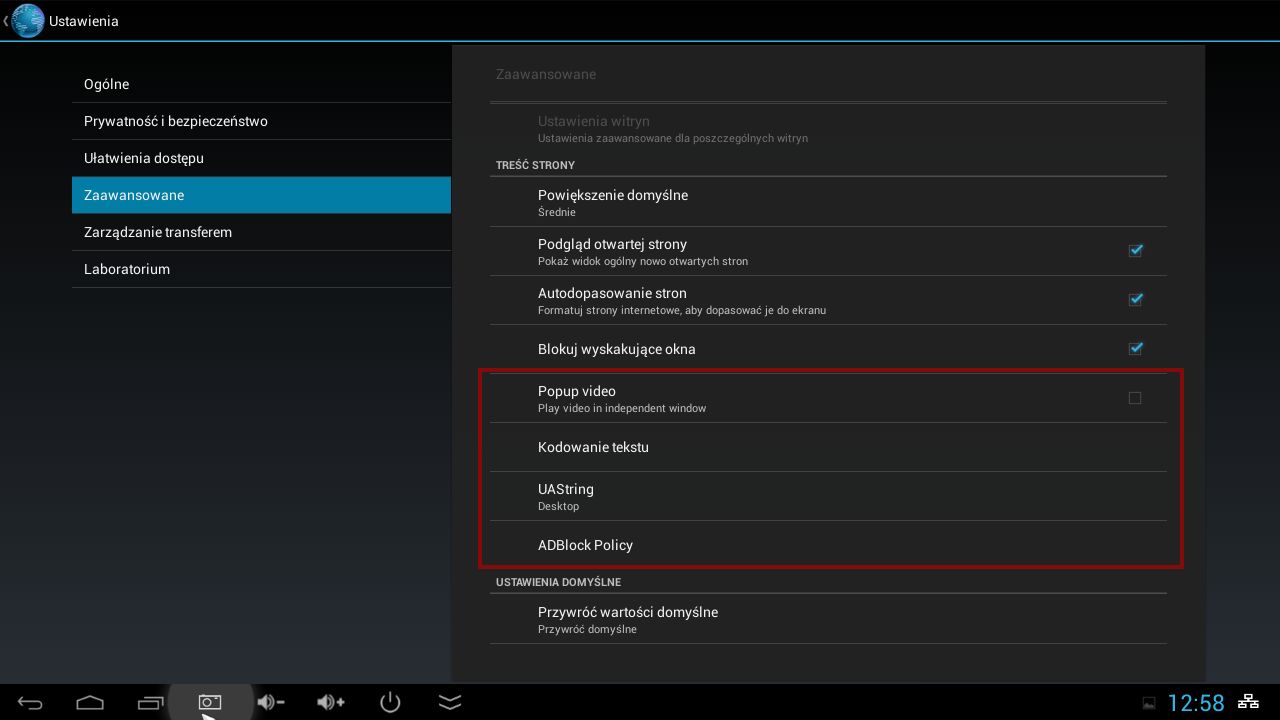Click the 12:58 clock in status area
Image resolution: width=1280 pixels, height=720 pixels.
[x=1196, y=703]
